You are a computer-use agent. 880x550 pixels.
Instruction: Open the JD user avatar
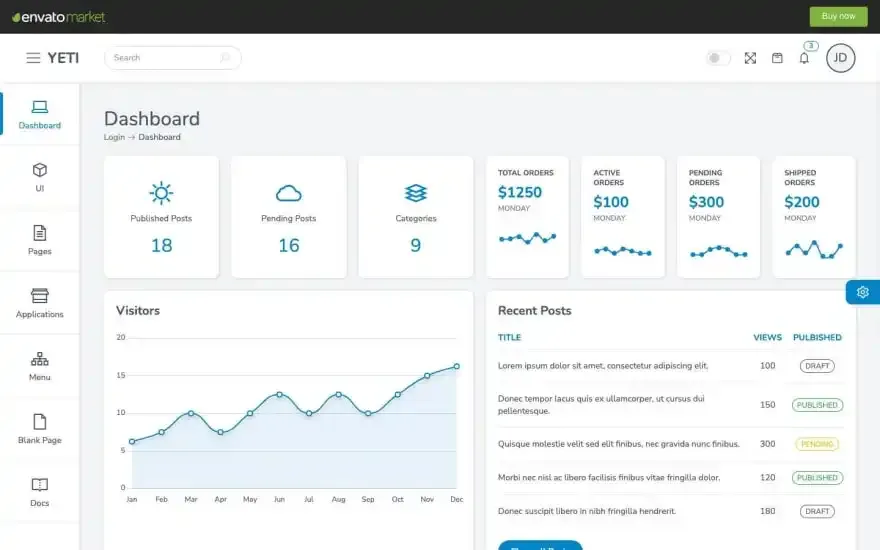click(x=840, y=58)
